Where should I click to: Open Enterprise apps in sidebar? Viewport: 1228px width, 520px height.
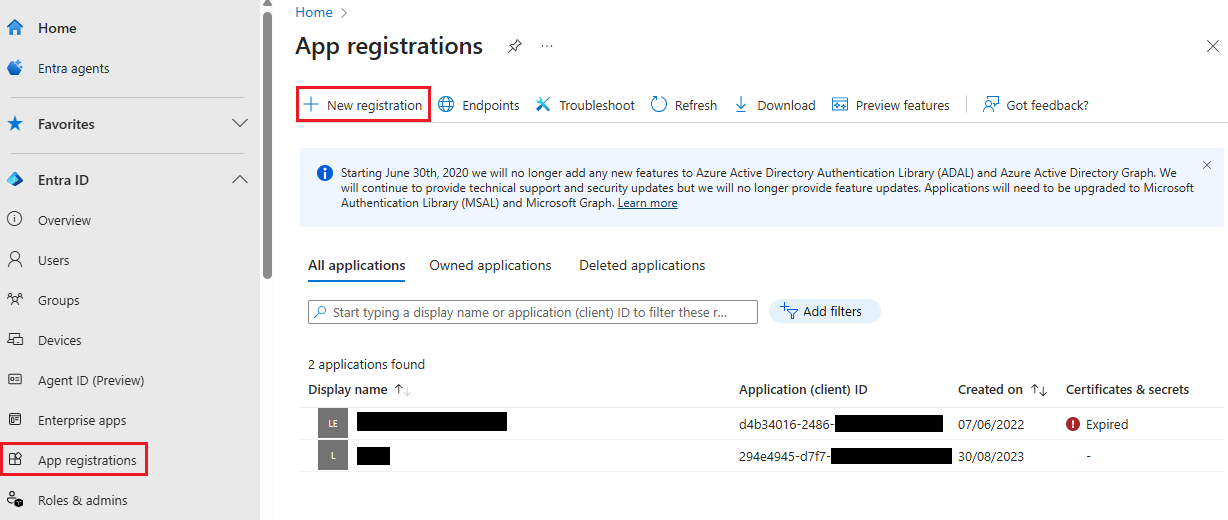tap(82, 421)
